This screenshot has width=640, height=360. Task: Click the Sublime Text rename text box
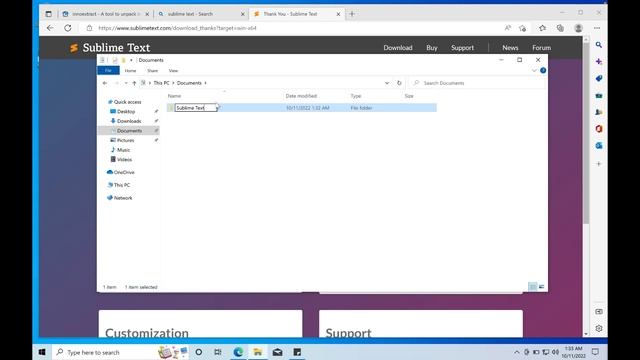196,108
